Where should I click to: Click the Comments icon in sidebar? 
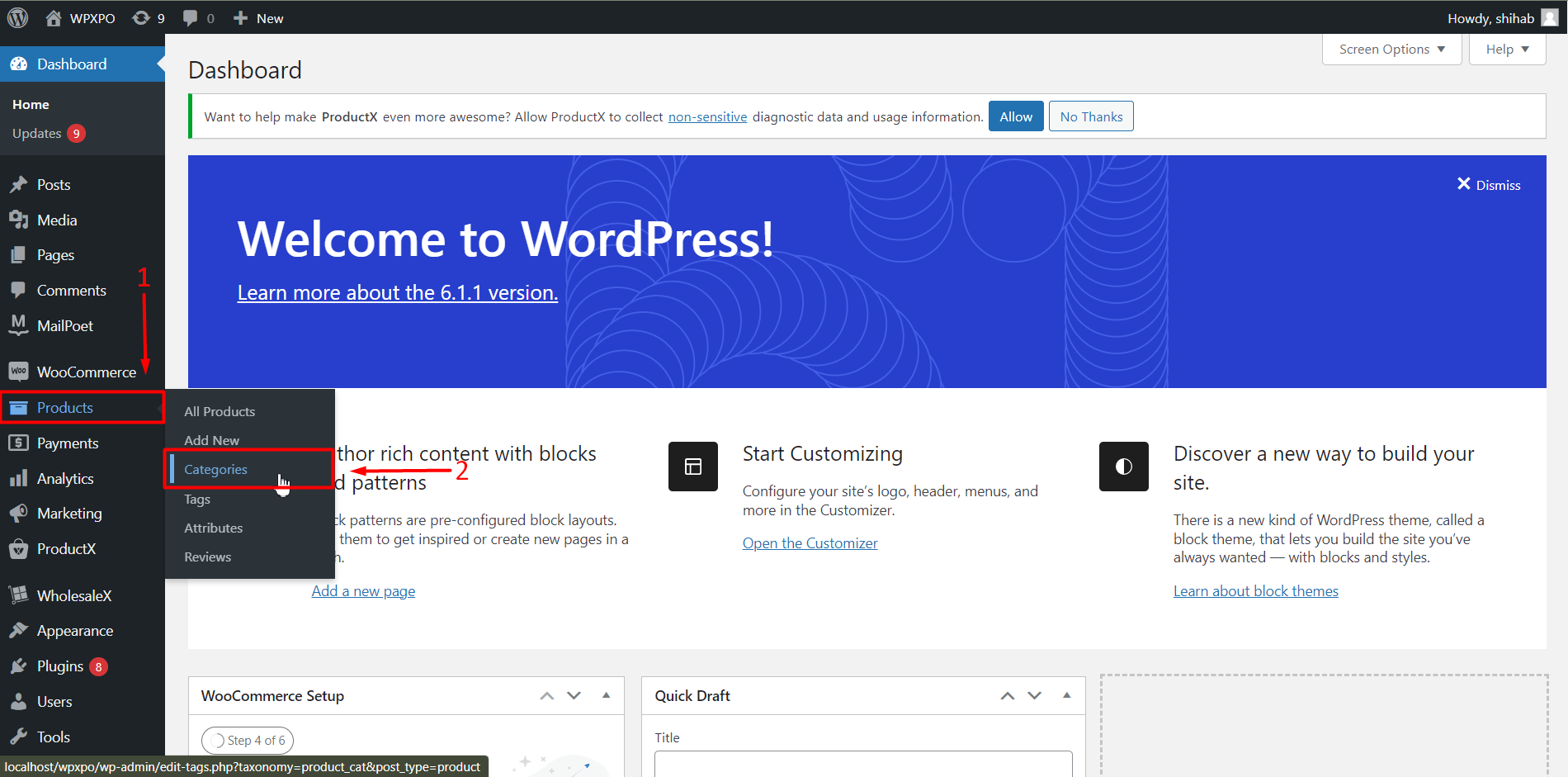coord(18,291)
